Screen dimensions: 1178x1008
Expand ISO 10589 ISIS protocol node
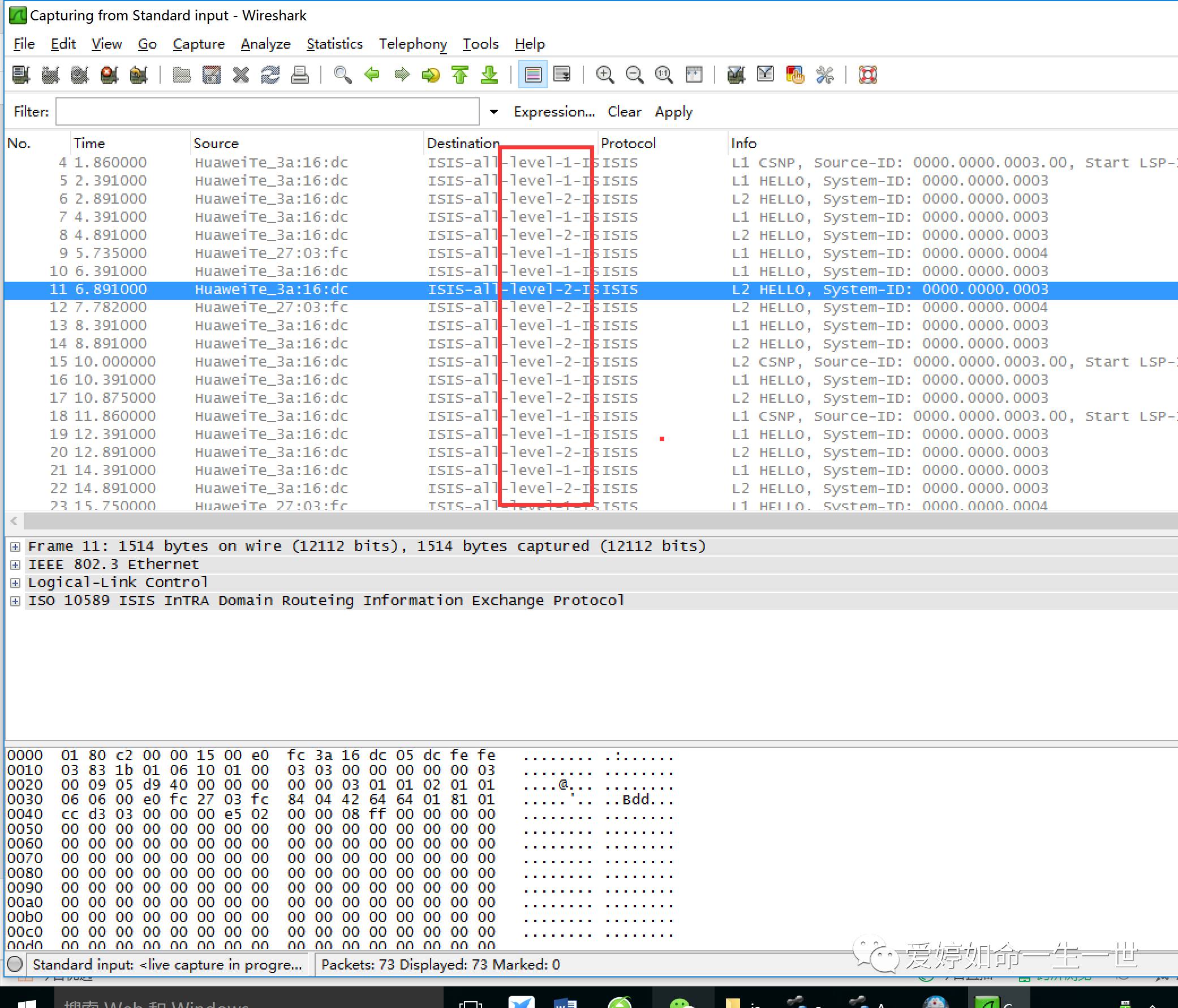15,601
